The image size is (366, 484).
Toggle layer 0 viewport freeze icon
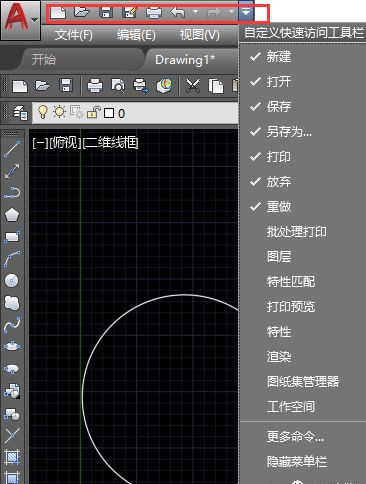pyautogui.click(x=77, y=112)
